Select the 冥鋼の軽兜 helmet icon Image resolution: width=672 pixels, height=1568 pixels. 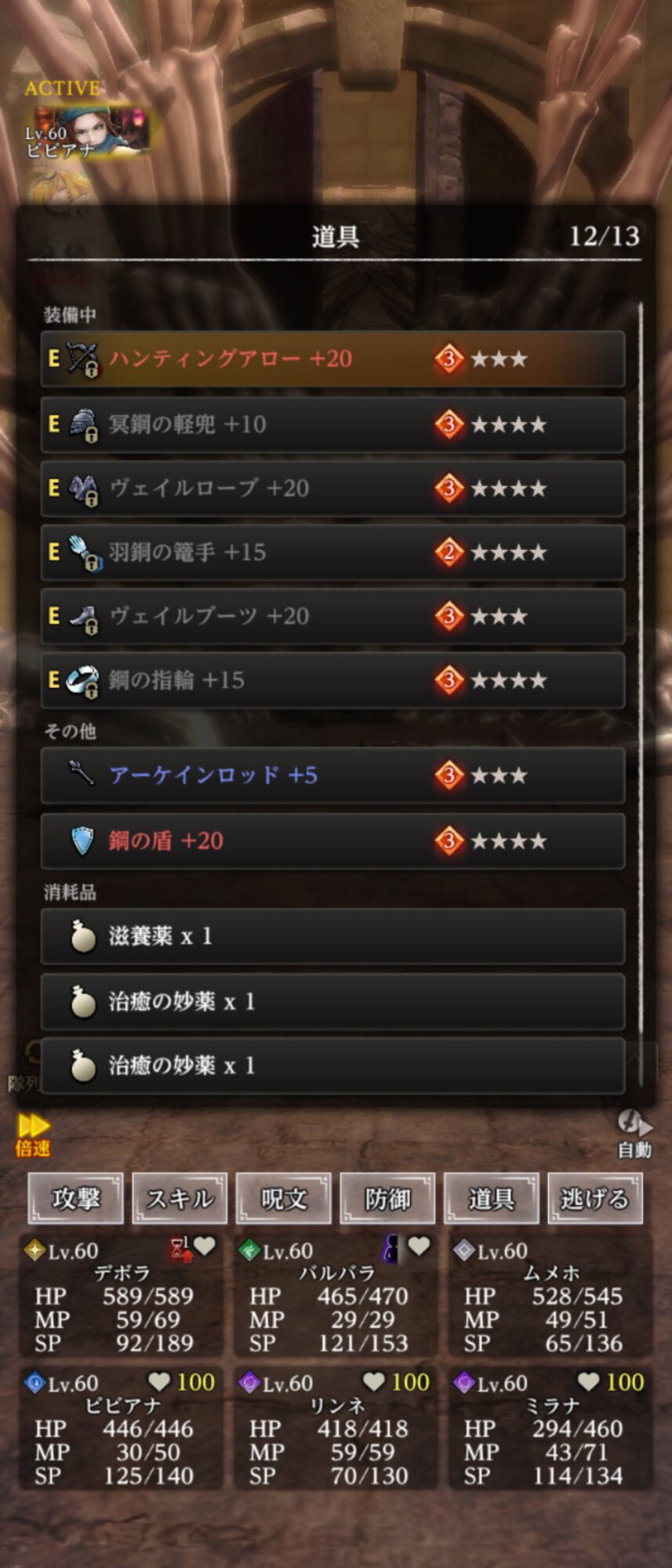coord(83,425)
